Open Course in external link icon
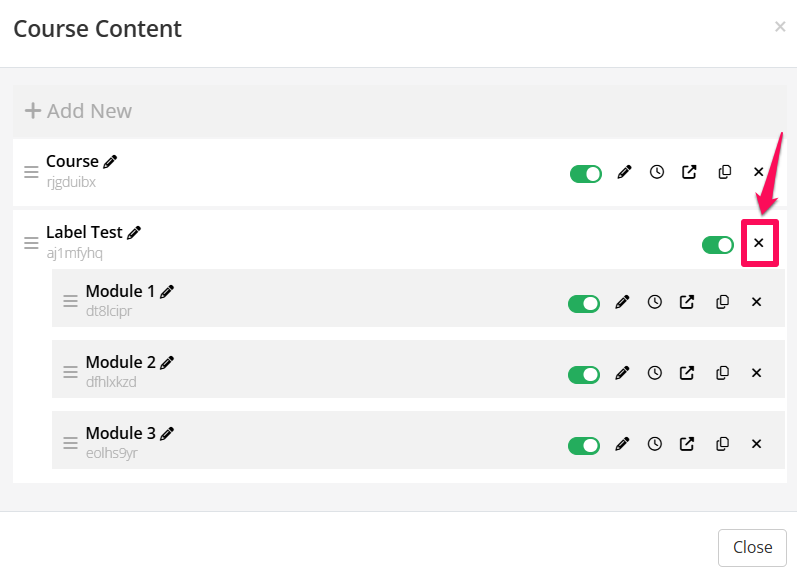 click(x=689, y=172)
